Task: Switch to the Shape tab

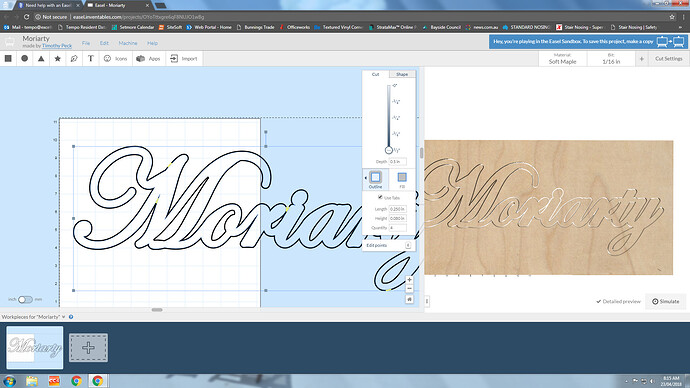Action: pyautogui.click(x=402, y=74)
